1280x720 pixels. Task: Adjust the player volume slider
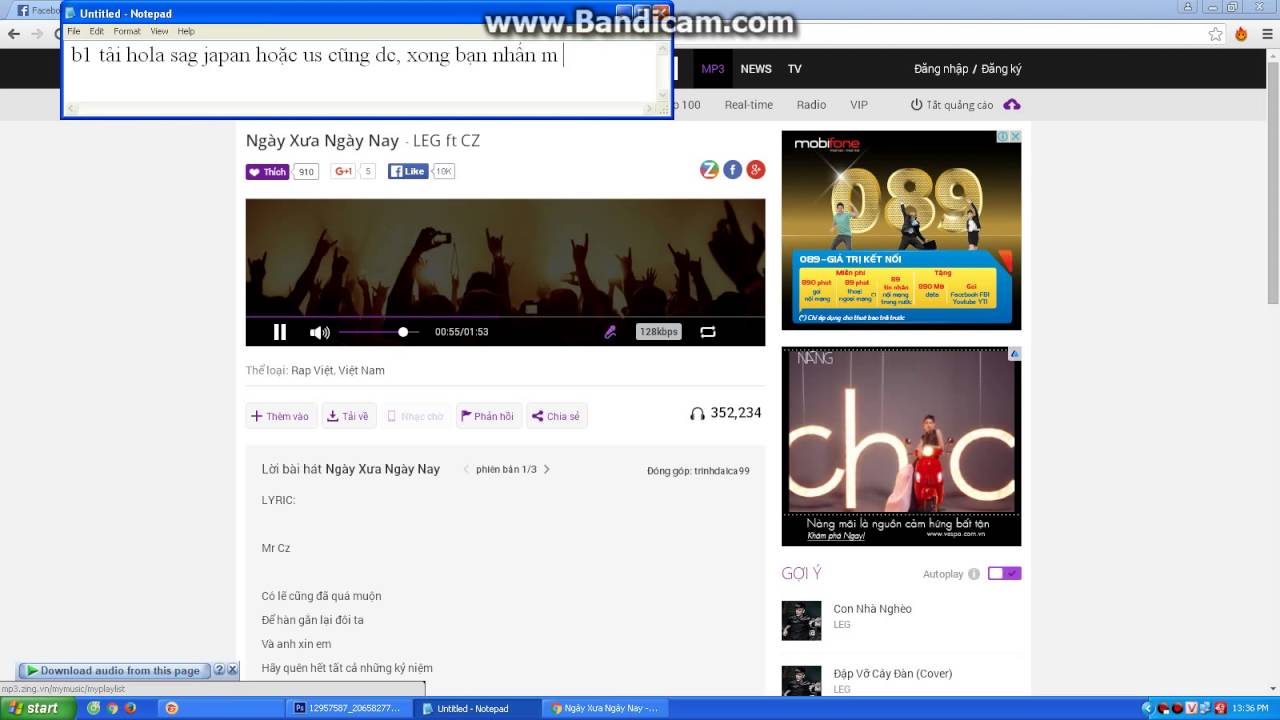tap(379, 332)
